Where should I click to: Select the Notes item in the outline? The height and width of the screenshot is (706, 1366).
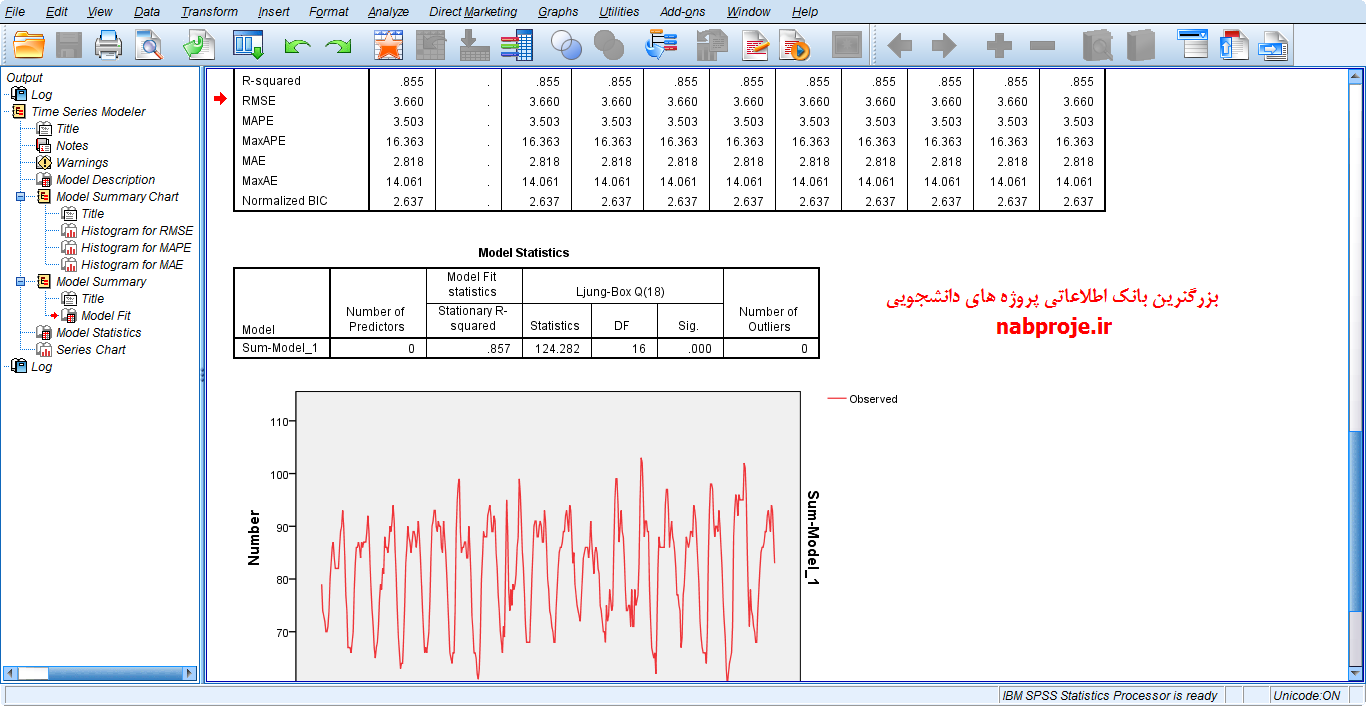pyautogui.click(x=72, y=146)
